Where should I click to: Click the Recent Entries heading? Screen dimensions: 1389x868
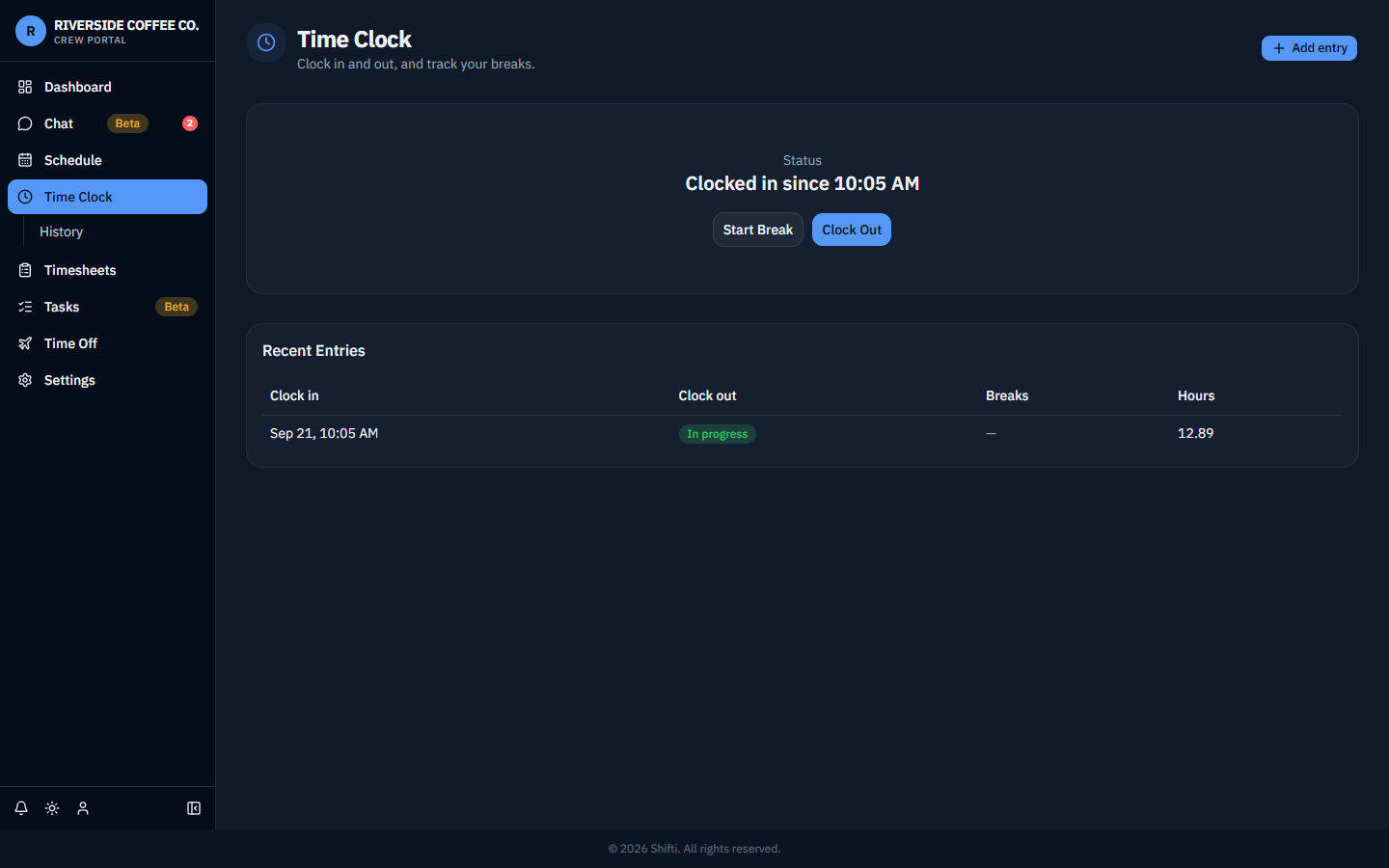(x=313, y=351)
